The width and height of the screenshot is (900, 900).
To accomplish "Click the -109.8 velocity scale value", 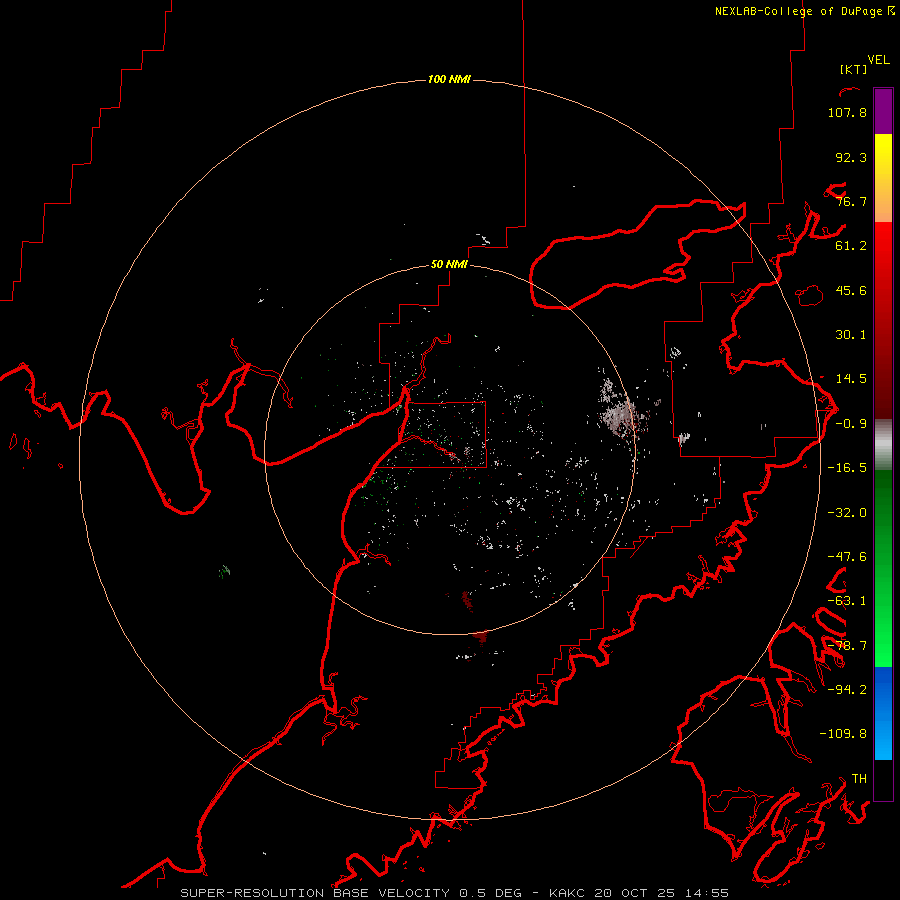I will pyautogui.click(x=843, y=734).
